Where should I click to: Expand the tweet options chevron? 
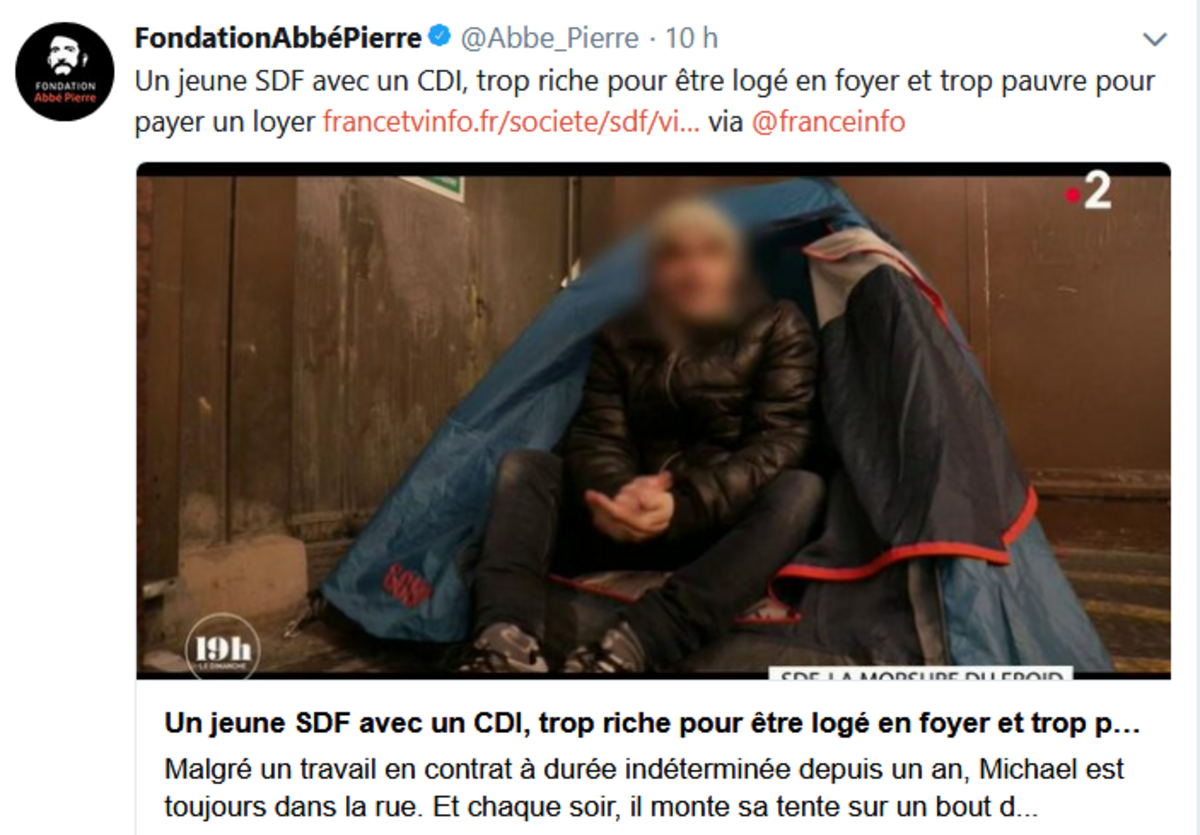pos(1155,40)
